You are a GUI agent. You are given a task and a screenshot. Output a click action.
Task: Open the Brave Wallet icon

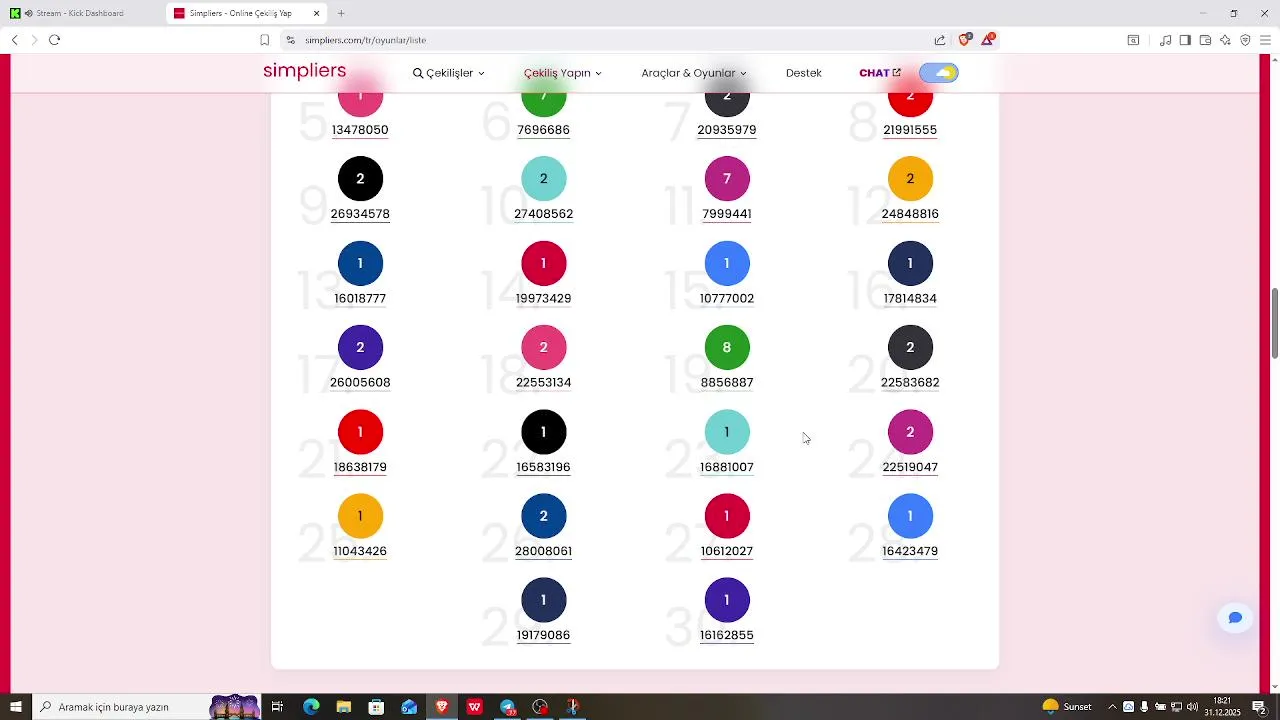(x=1205, y=40)
